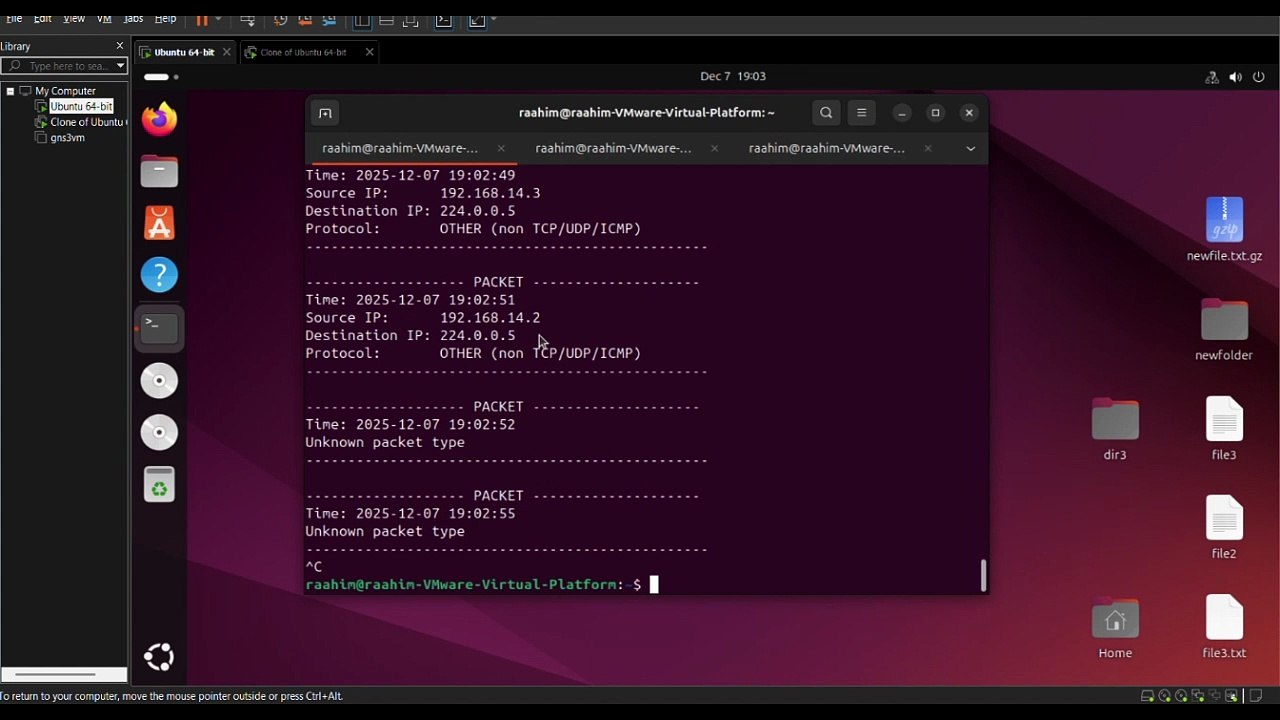Open the newfolder desktop folder
Screen dimensions: 1280x720
click(x=1224, y=329)
